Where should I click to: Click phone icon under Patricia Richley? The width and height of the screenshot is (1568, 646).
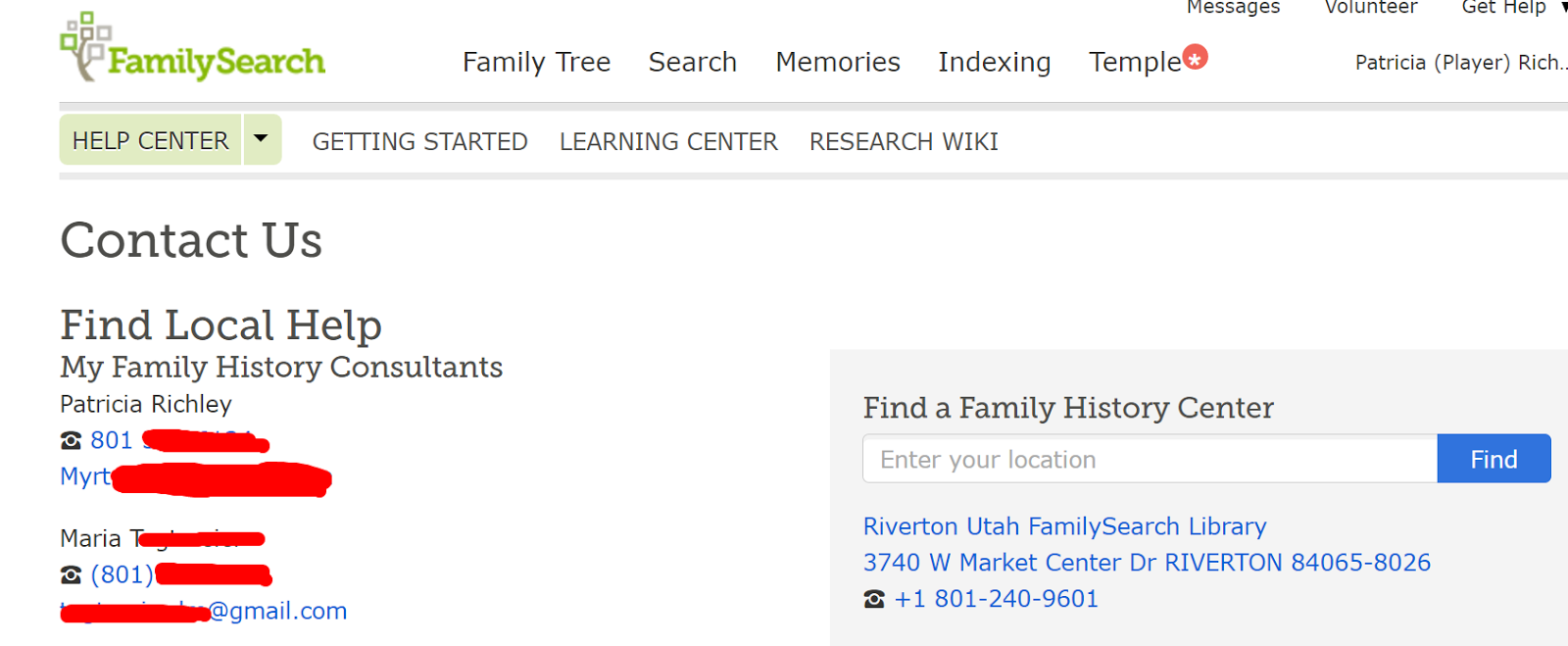click(x=71, y=441)
